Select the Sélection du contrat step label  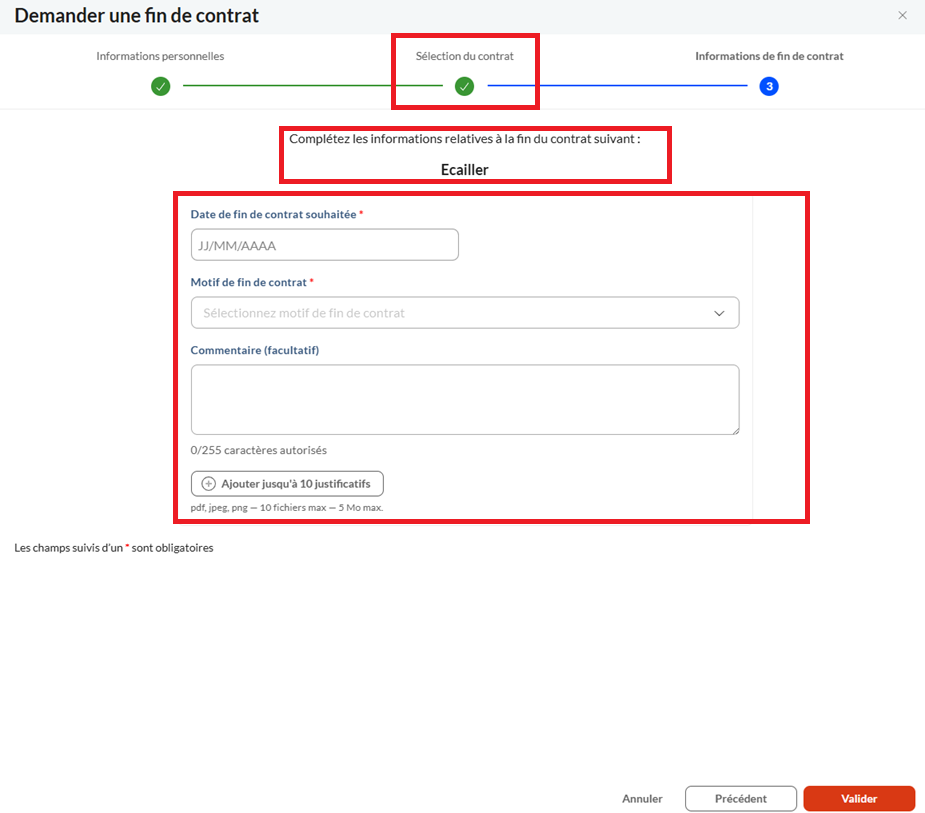click(x=464, y=56)
